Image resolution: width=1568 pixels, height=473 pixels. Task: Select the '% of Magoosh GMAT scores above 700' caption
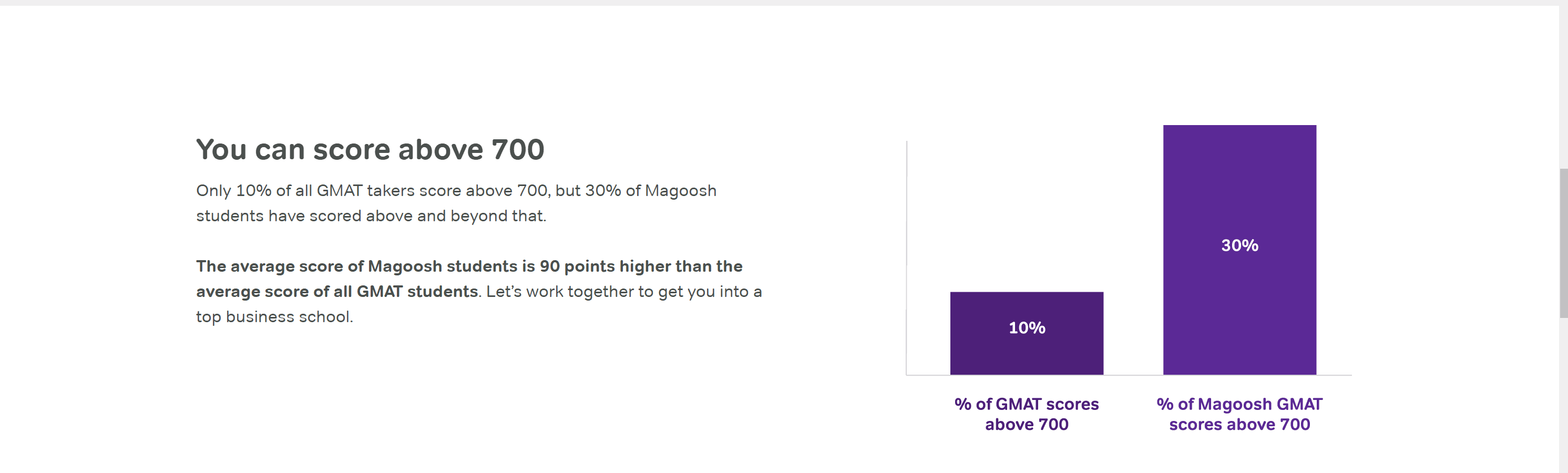(x=1239, y=414)
